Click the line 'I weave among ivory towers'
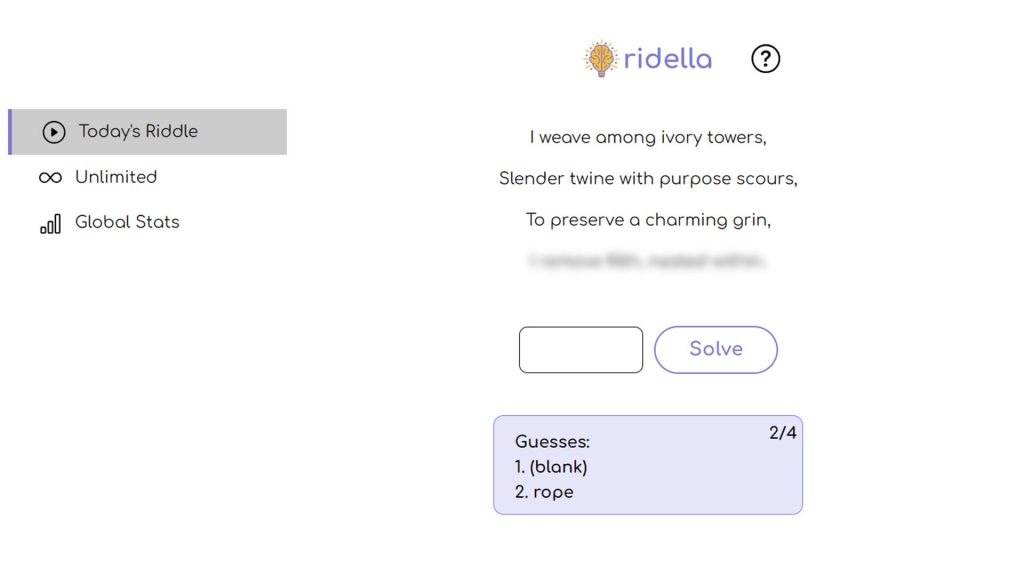 point(648,138)
